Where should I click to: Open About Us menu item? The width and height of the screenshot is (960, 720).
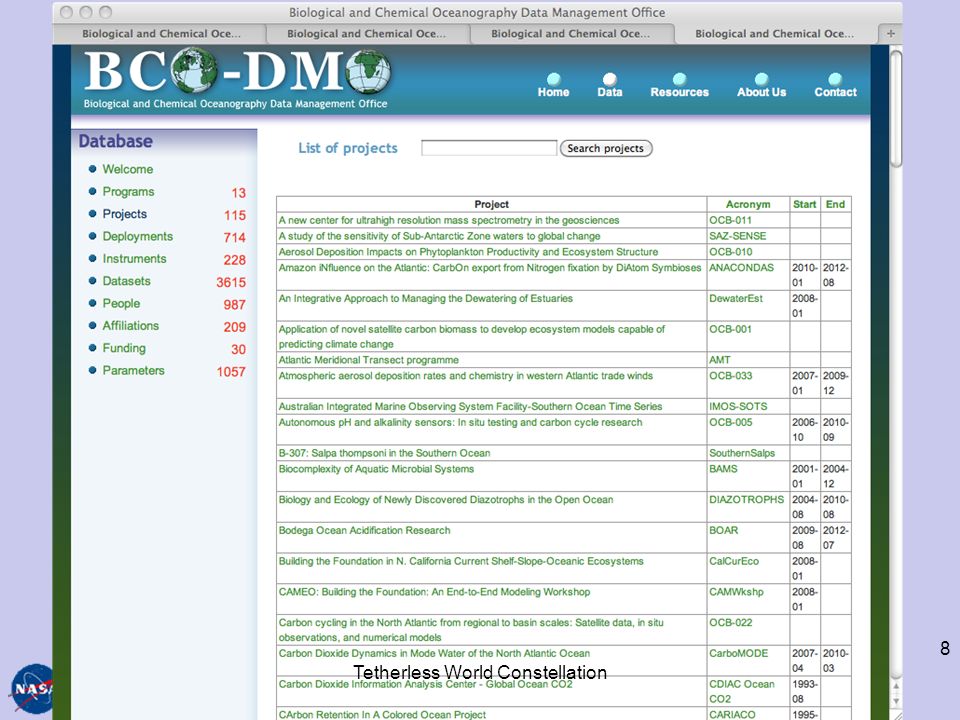(762, 92)
